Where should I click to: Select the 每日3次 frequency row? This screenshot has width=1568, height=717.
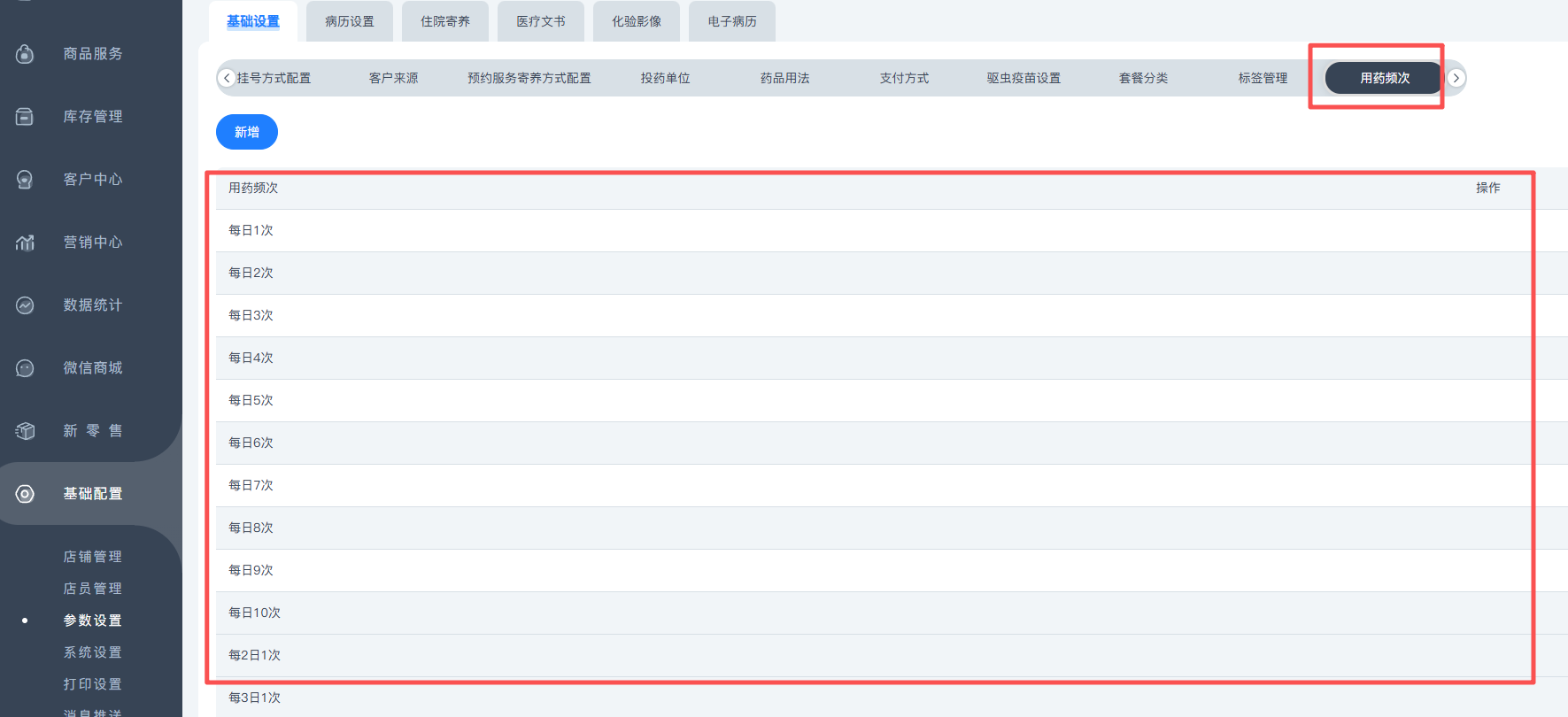(x=874, y=315)
